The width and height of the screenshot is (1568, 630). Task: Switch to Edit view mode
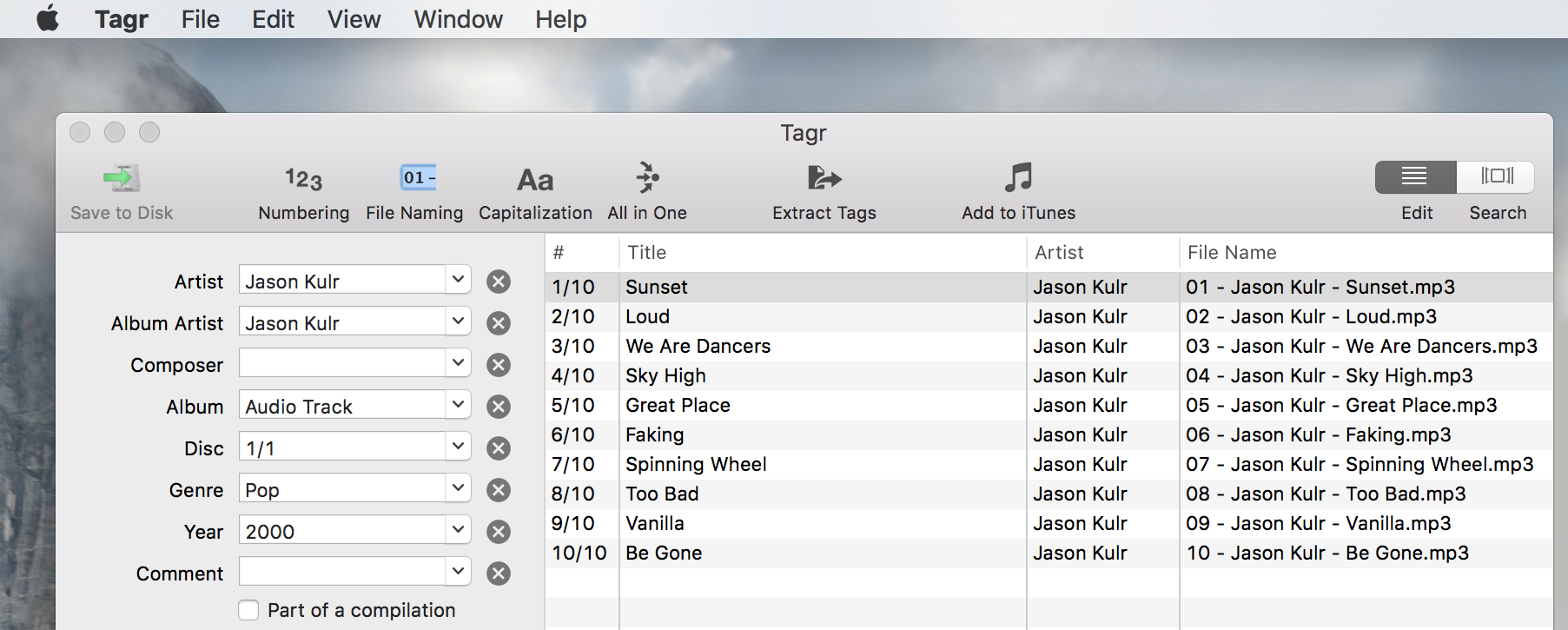[x=1415, y=176]
